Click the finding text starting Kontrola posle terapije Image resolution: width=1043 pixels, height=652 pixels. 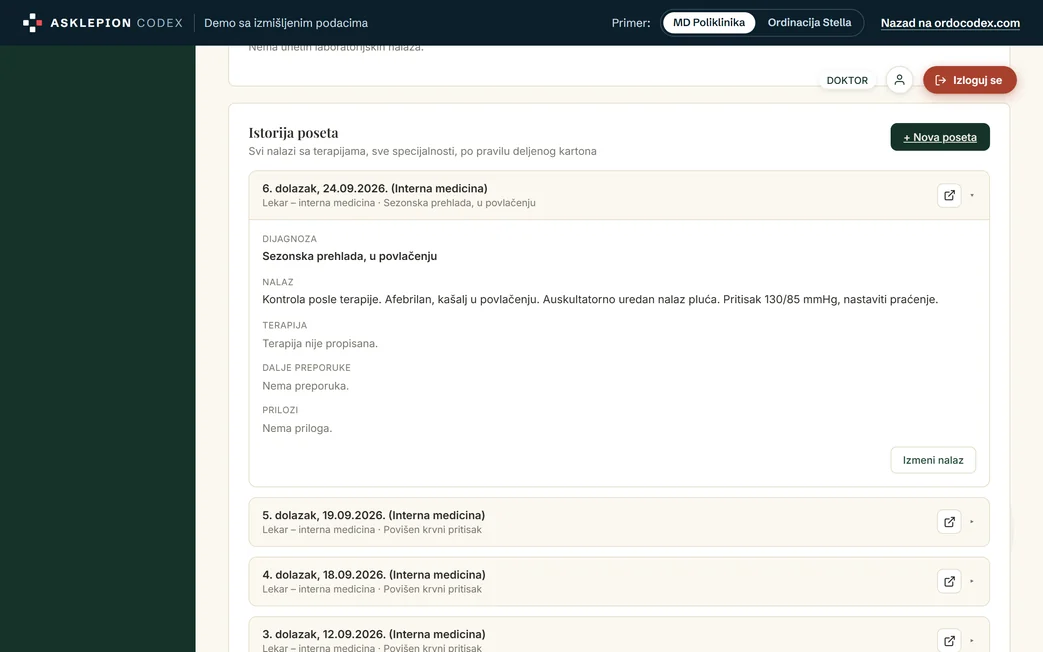600,299
